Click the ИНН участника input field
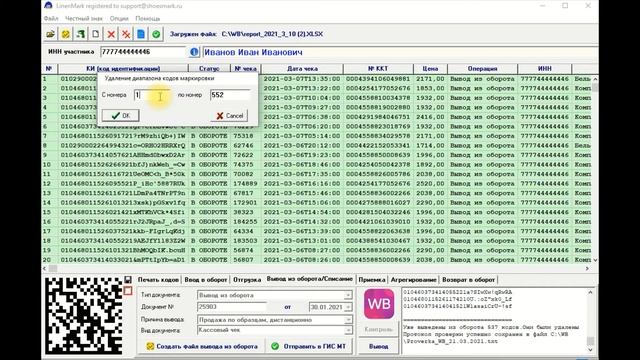The width and height of the screenshot is (640, 360). (143, 52)
